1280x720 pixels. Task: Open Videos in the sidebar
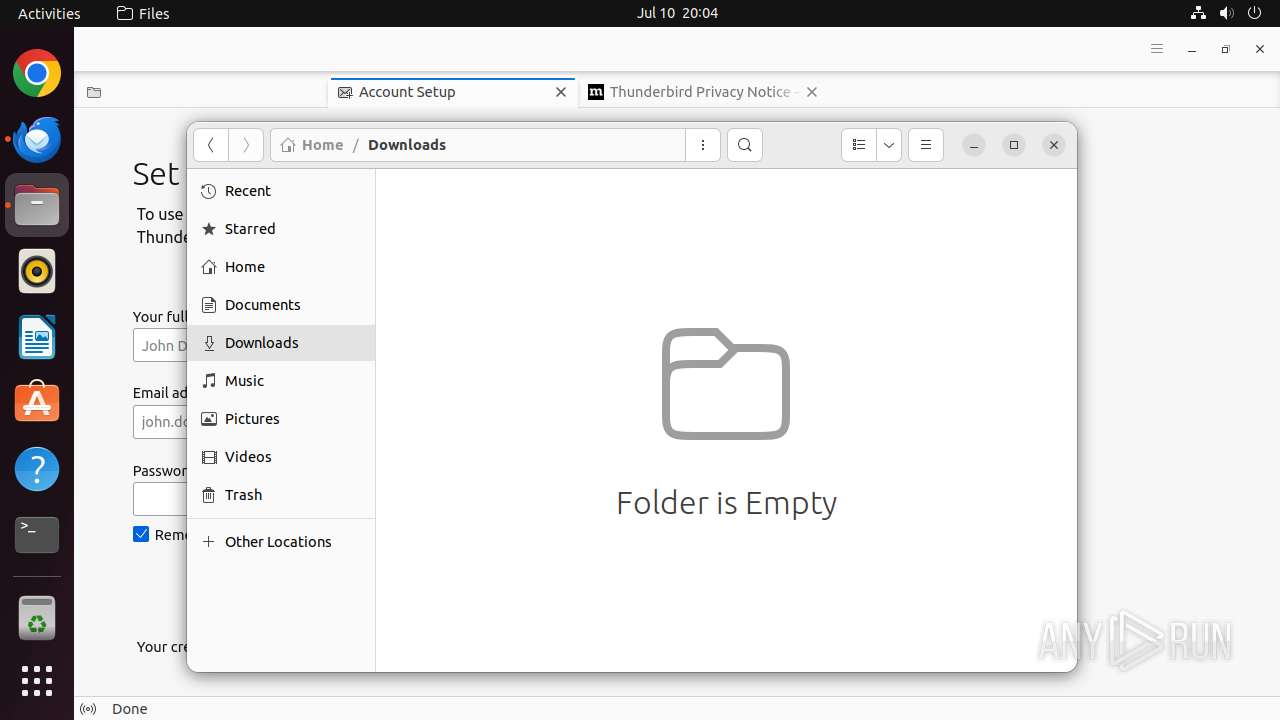pos(281,457)
